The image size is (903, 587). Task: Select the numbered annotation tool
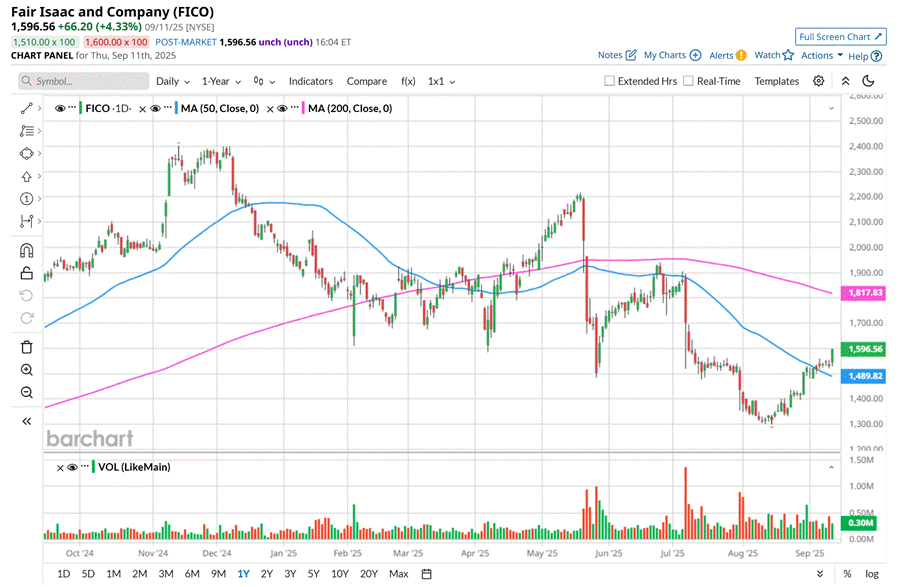(26, 199)
